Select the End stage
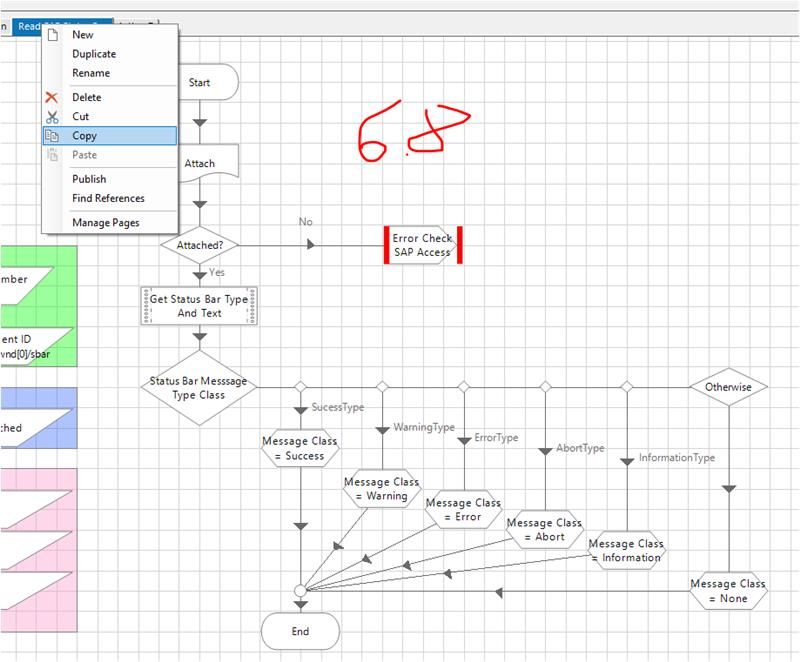Viewport: 800px width, 662px height. point(301,631)
